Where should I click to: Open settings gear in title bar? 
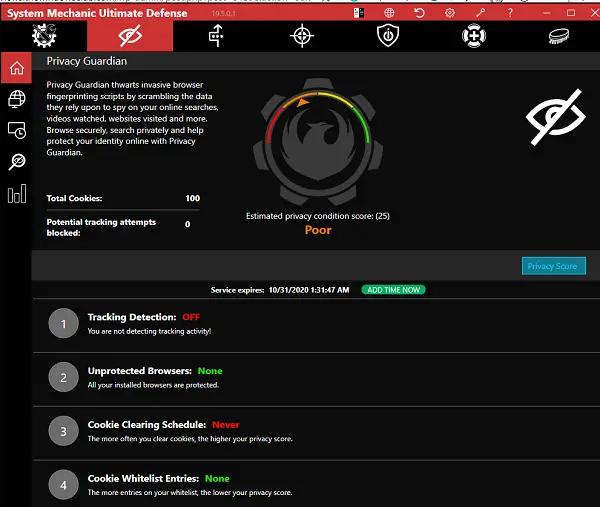[450, 13]
